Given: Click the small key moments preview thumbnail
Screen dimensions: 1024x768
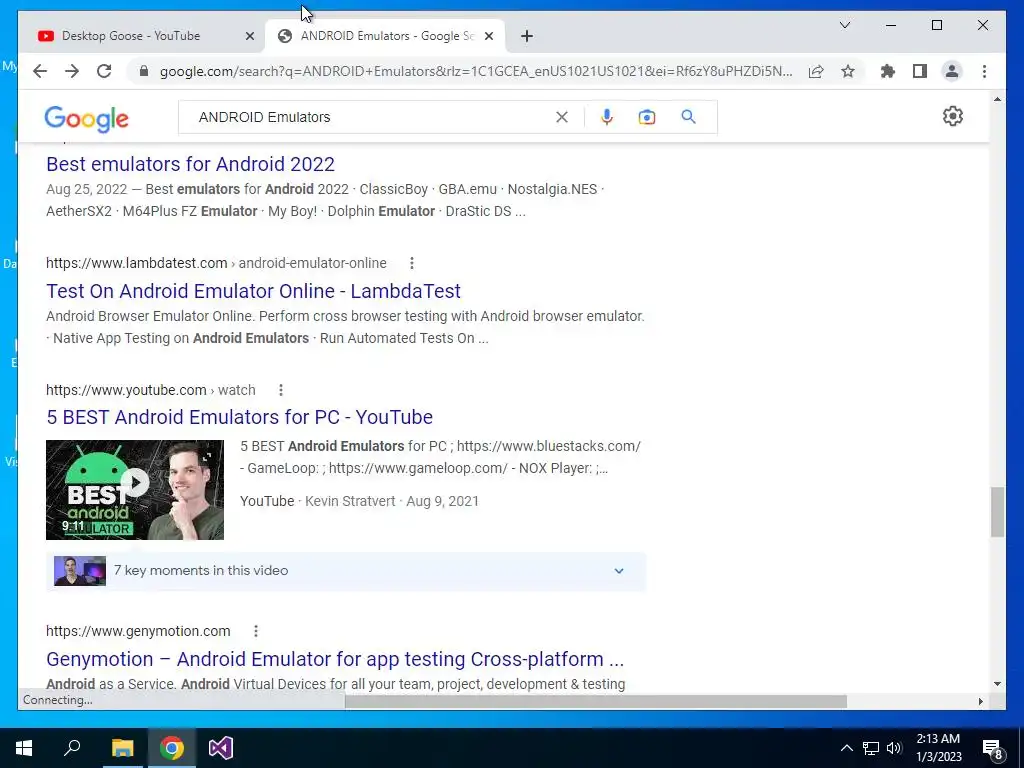Looking at the screenshot, I should (80, 571).
